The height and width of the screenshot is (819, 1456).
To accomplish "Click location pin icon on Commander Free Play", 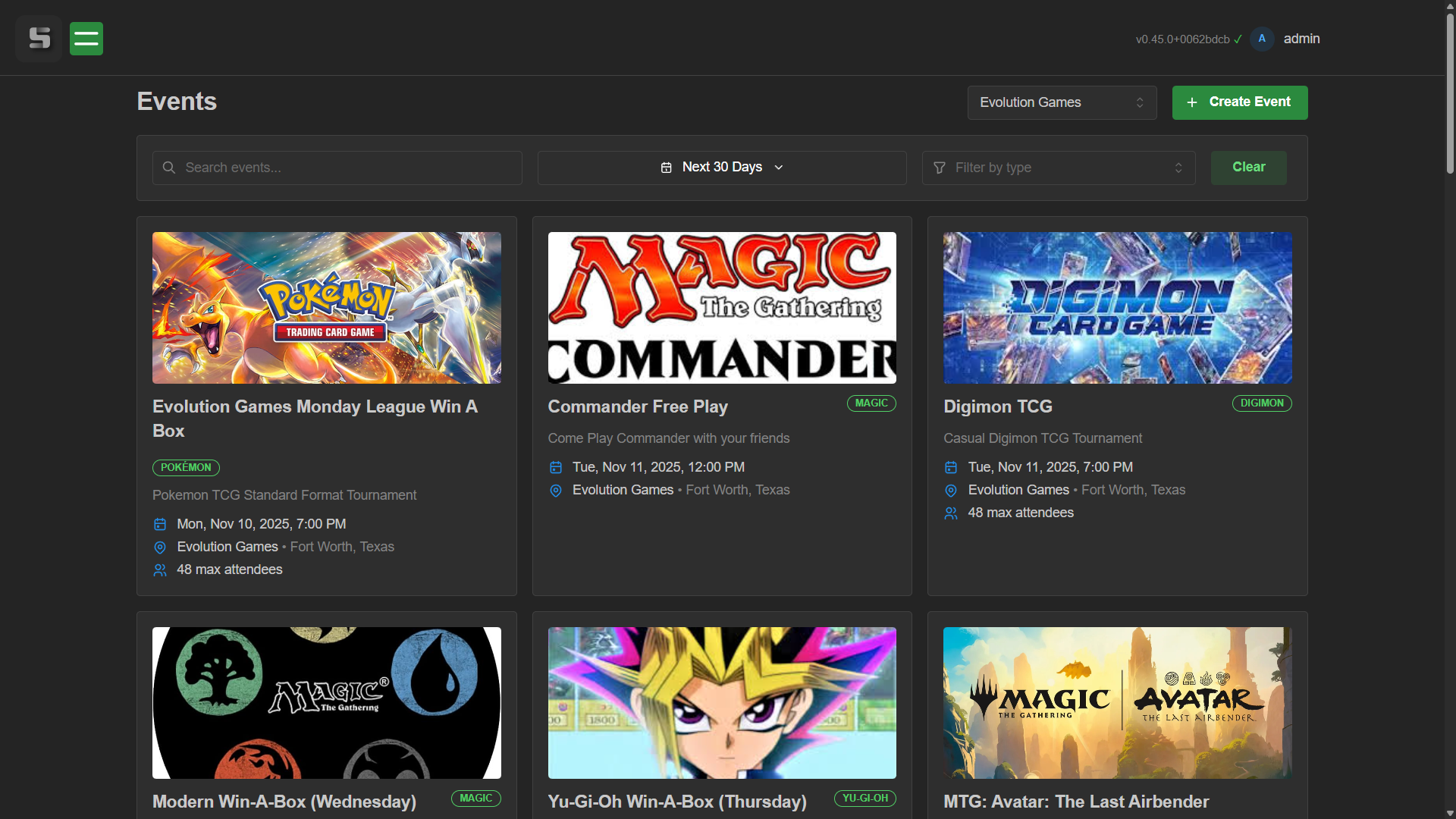I will 556,491.
